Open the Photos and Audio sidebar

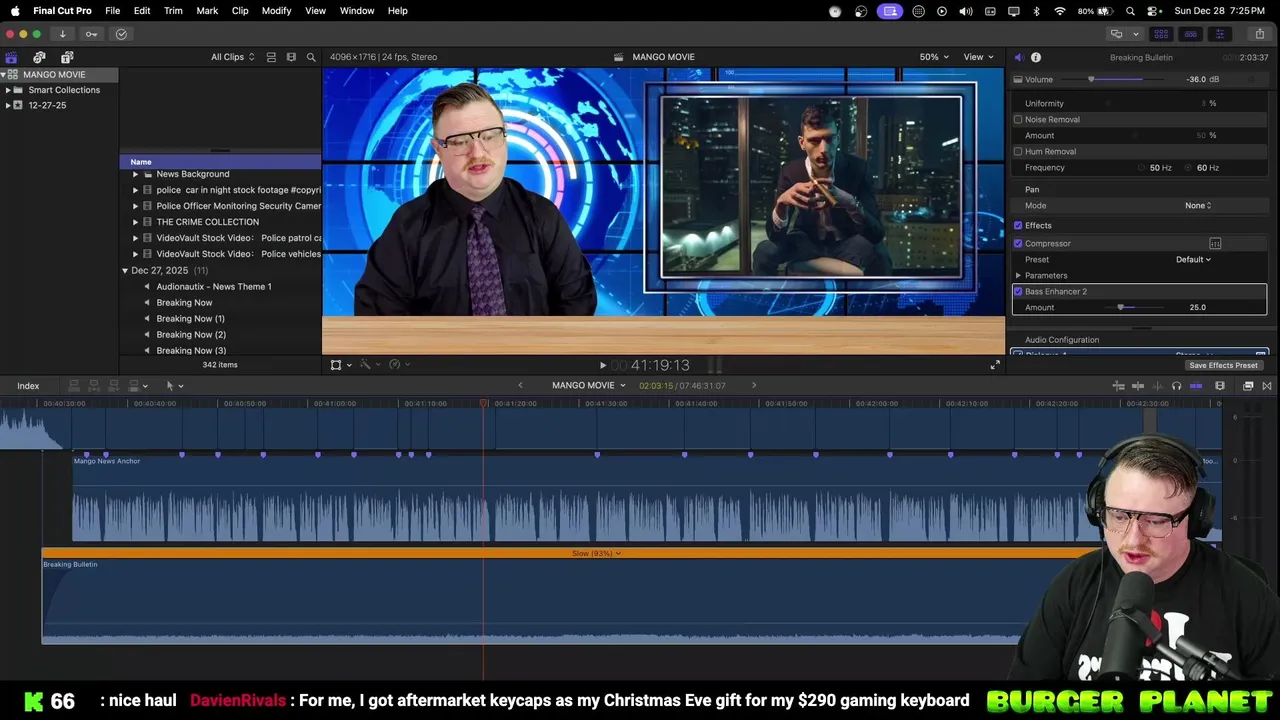tap(39, 57)
